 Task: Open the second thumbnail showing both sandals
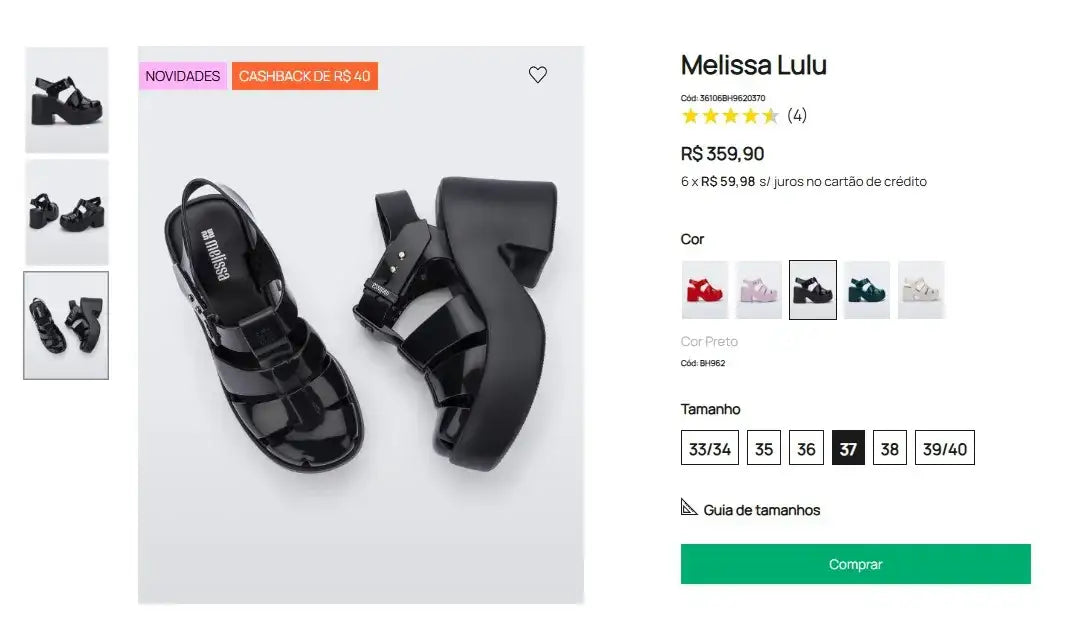[66, 211]
